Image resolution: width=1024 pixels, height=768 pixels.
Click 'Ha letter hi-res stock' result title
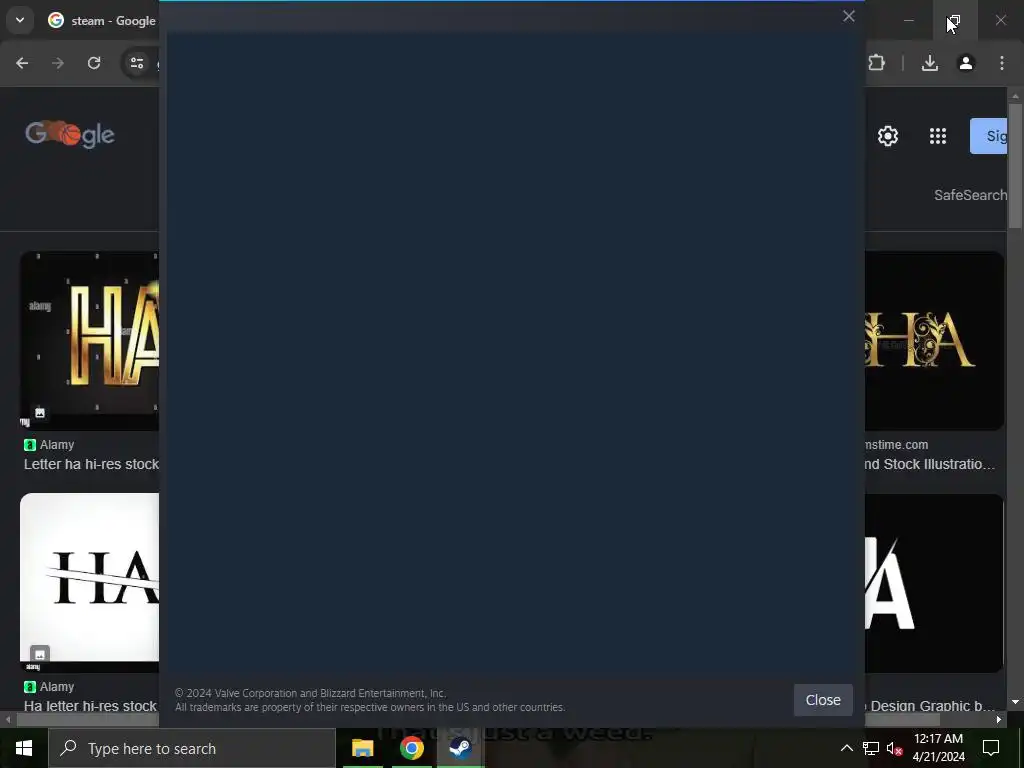[91, 706]
